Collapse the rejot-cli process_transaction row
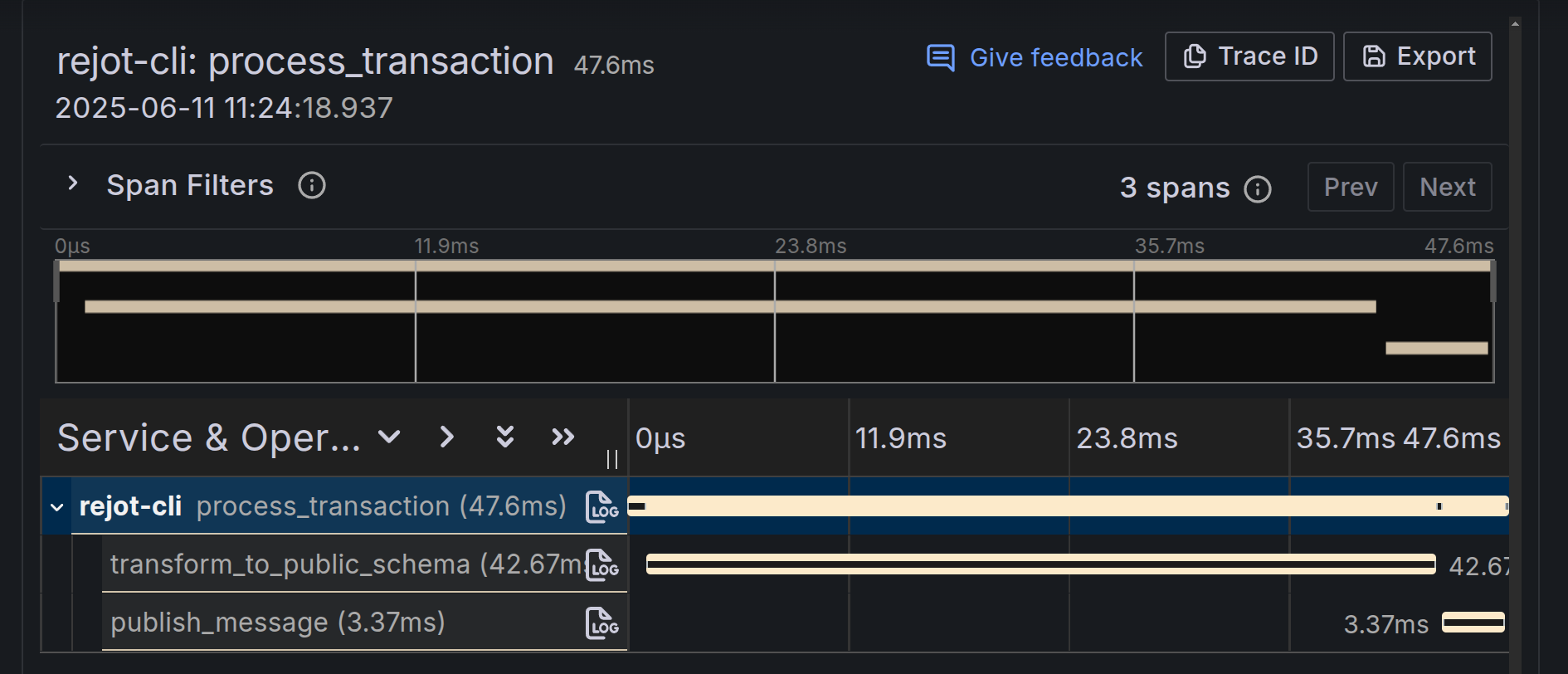 (x=57, y=506)
